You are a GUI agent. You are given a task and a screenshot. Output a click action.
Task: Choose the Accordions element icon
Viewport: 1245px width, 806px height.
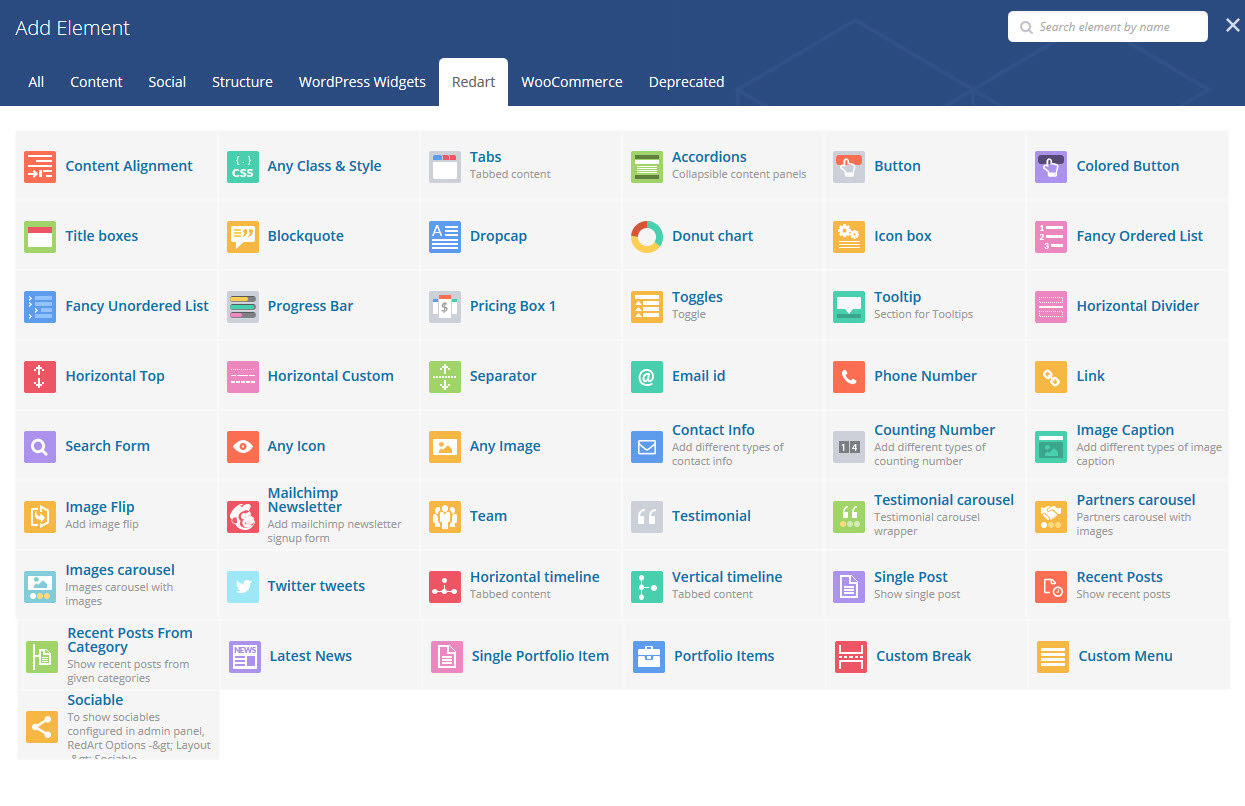[647, 167]
